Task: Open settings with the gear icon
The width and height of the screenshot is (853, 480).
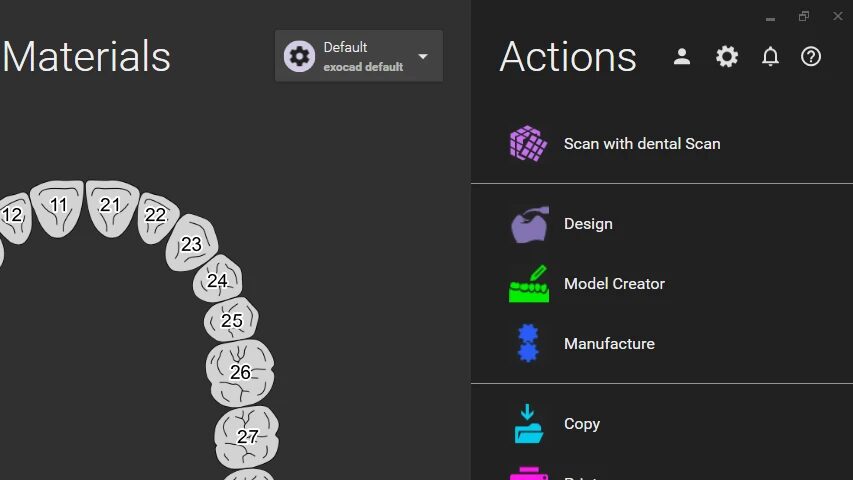Action: click(727, 57)
